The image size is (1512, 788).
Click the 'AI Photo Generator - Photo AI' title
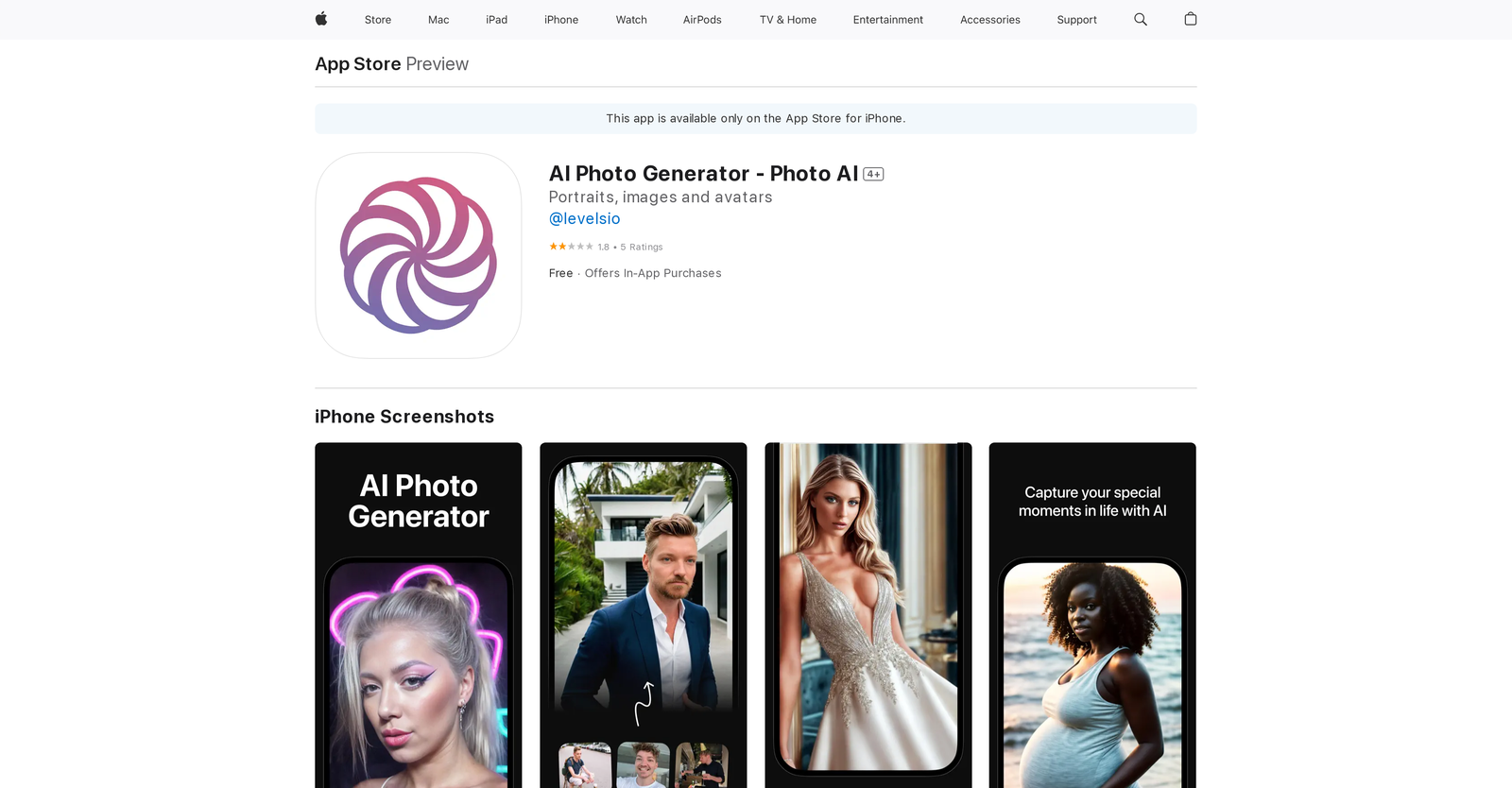coord(704,174)
